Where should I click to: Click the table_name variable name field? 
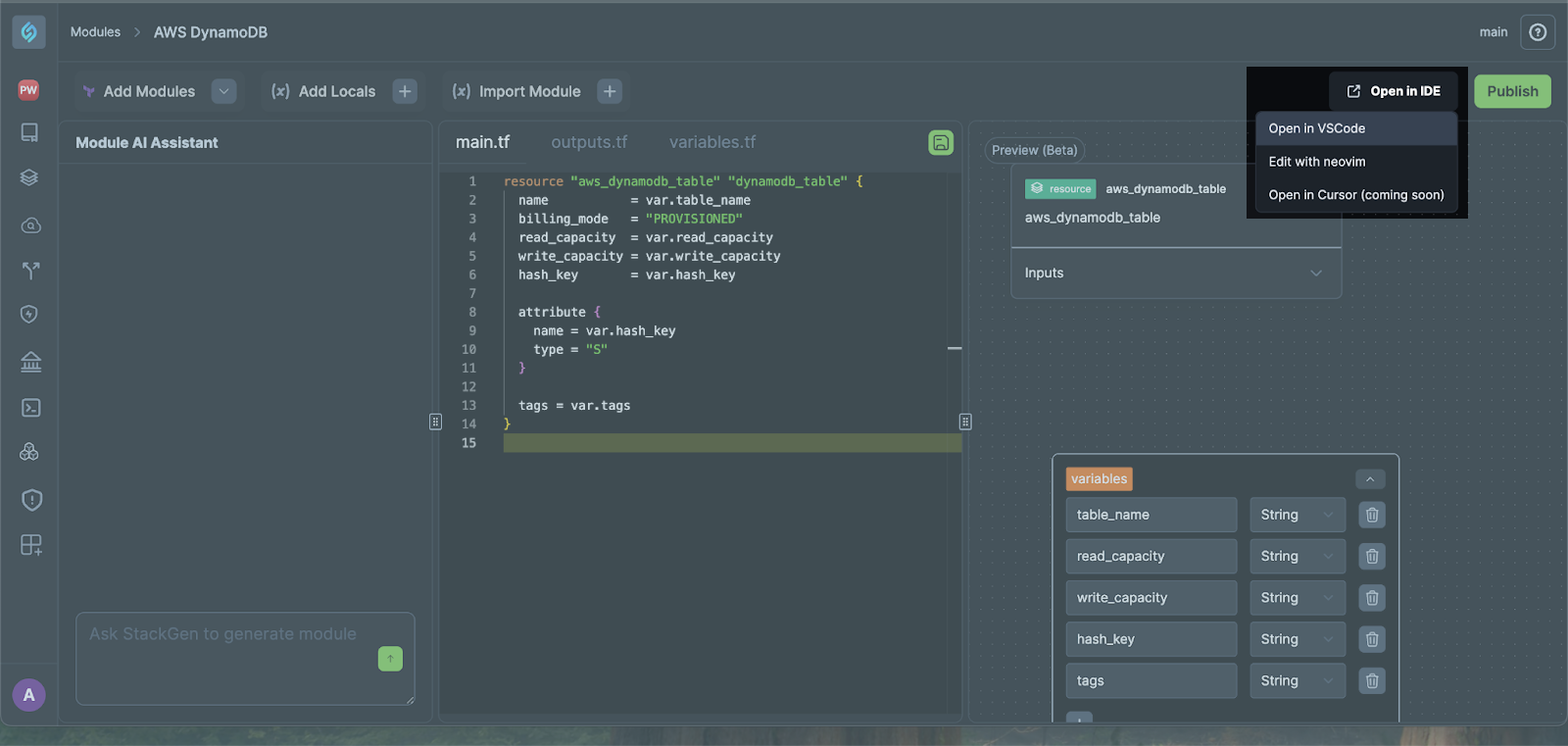(x=1151, y=515)
